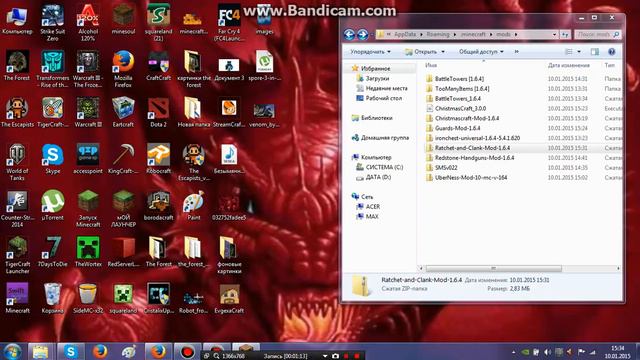640x360 pixels.
Task: Click the Explorer forward navigation arrow
Action: (362, 35)
